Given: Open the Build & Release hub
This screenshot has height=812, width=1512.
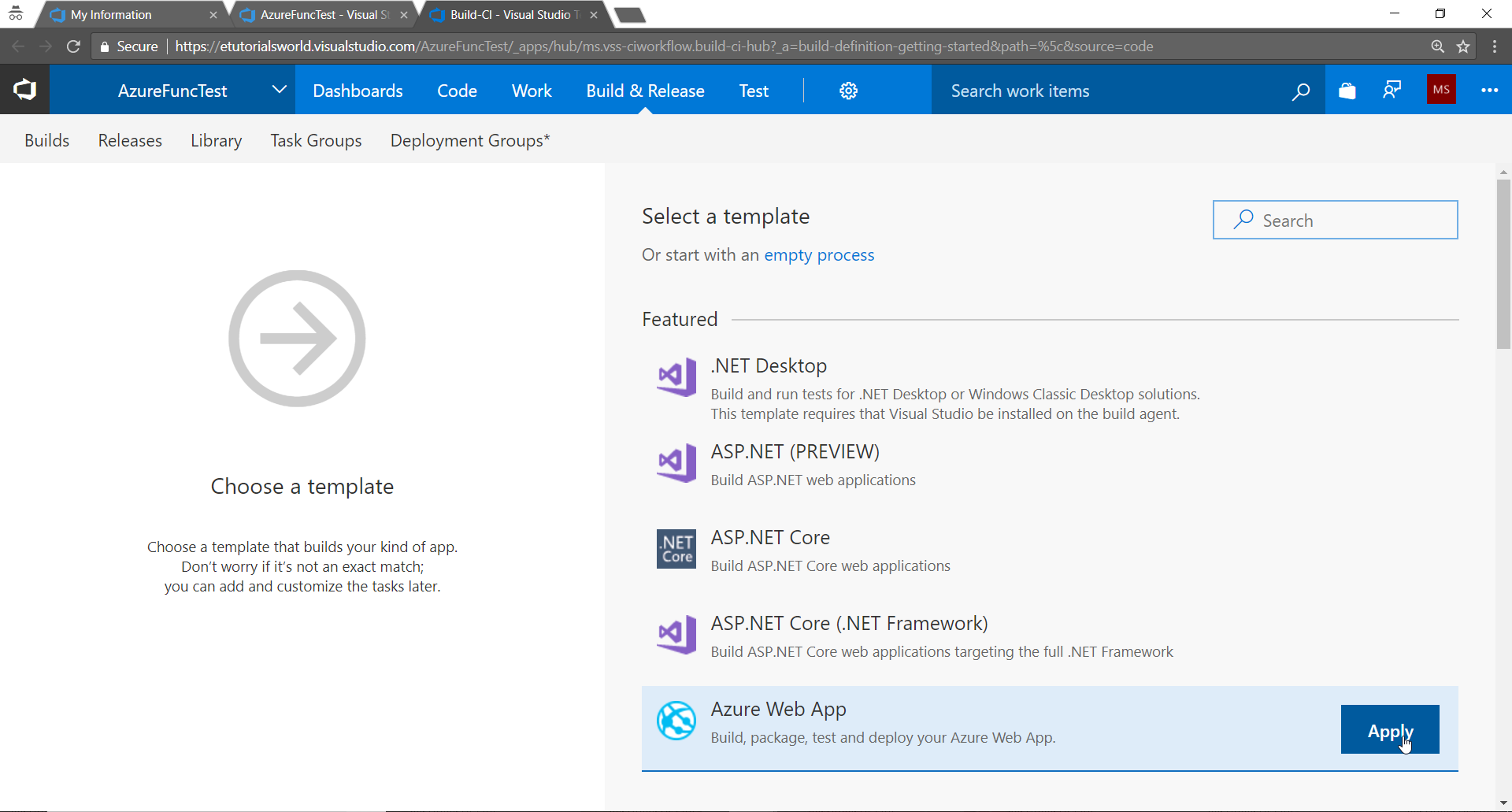Looking at the screenshot, I should 646,91.
